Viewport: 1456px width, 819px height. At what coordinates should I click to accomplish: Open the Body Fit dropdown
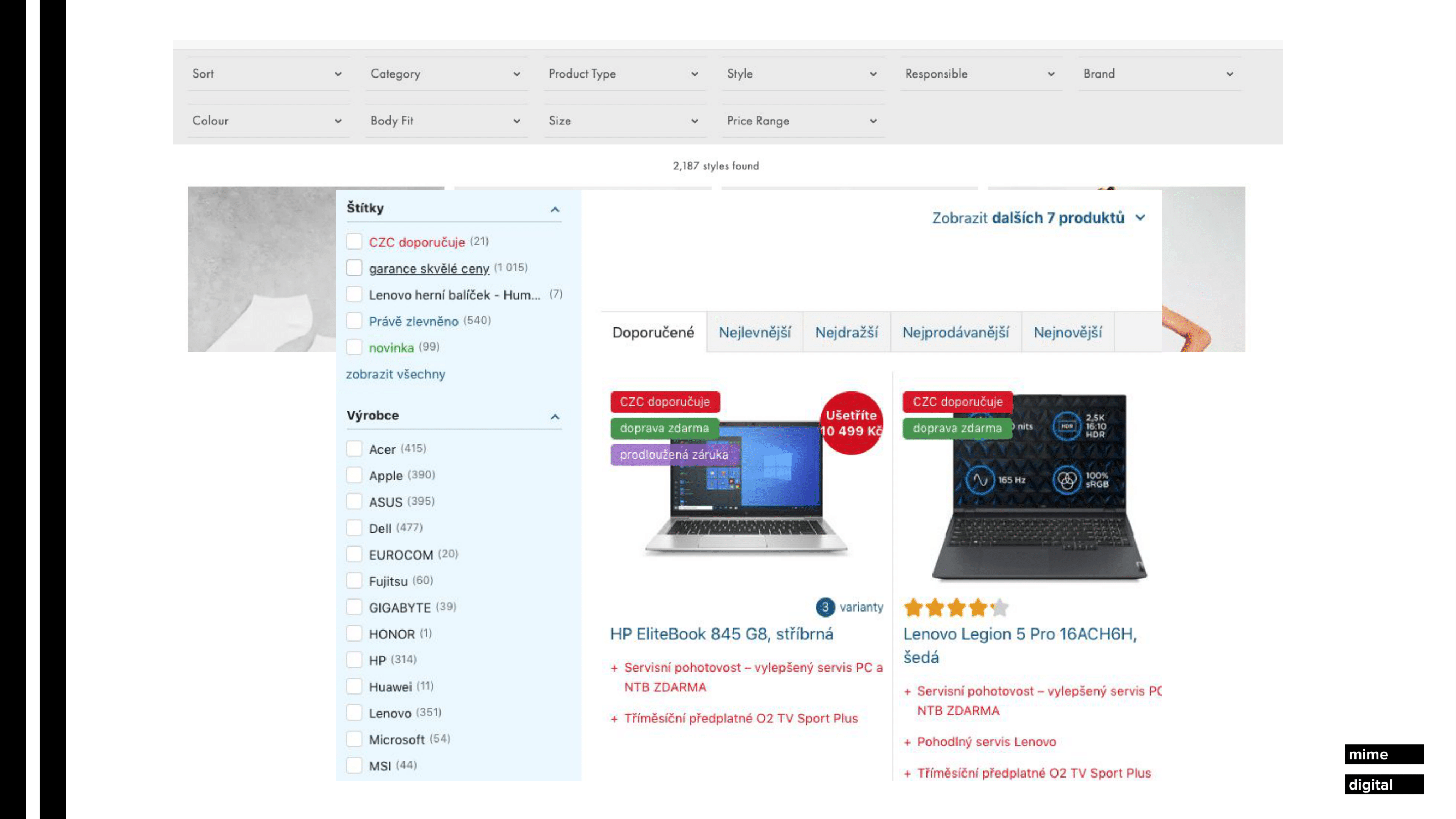click(x=446, y=121)
